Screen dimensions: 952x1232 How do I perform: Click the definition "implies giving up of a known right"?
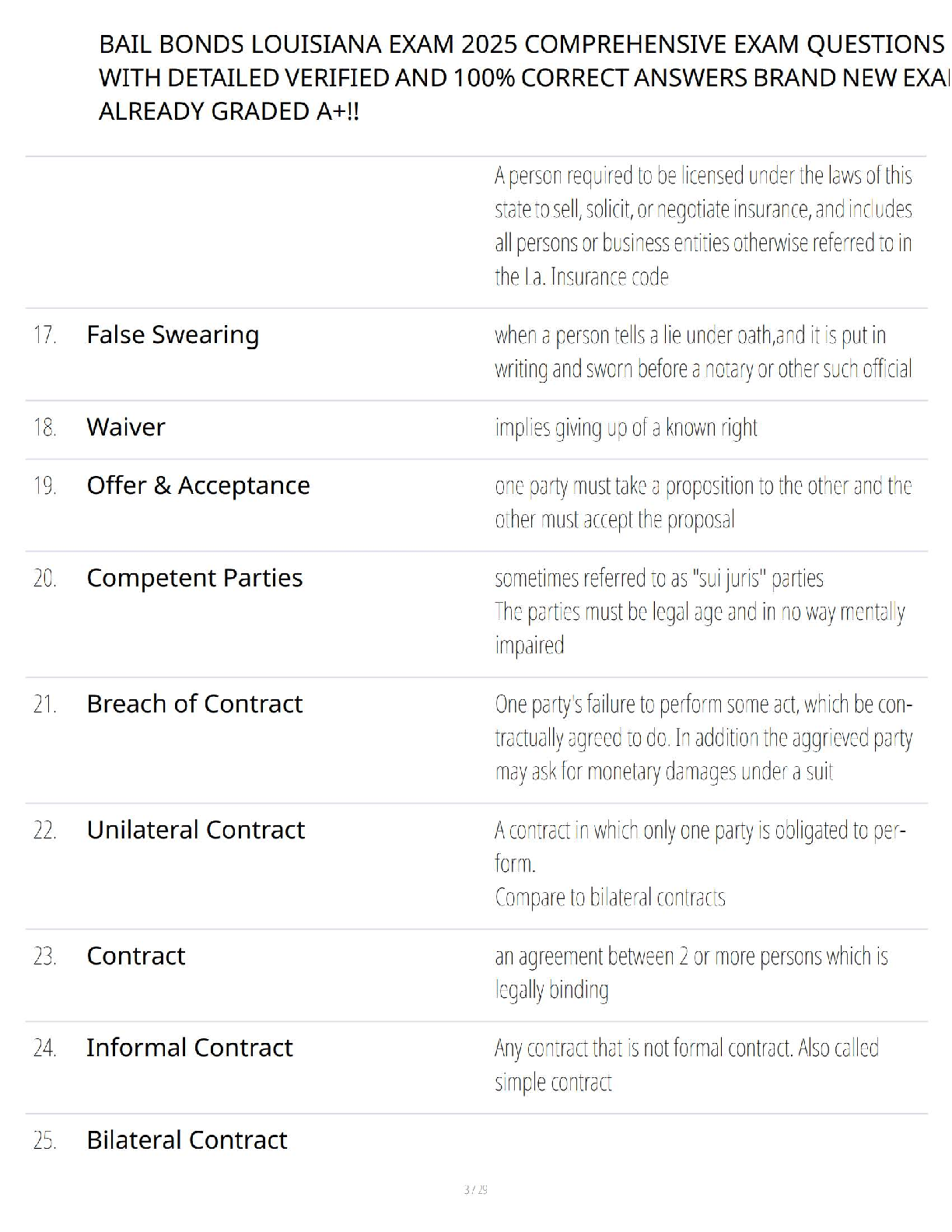626,428
